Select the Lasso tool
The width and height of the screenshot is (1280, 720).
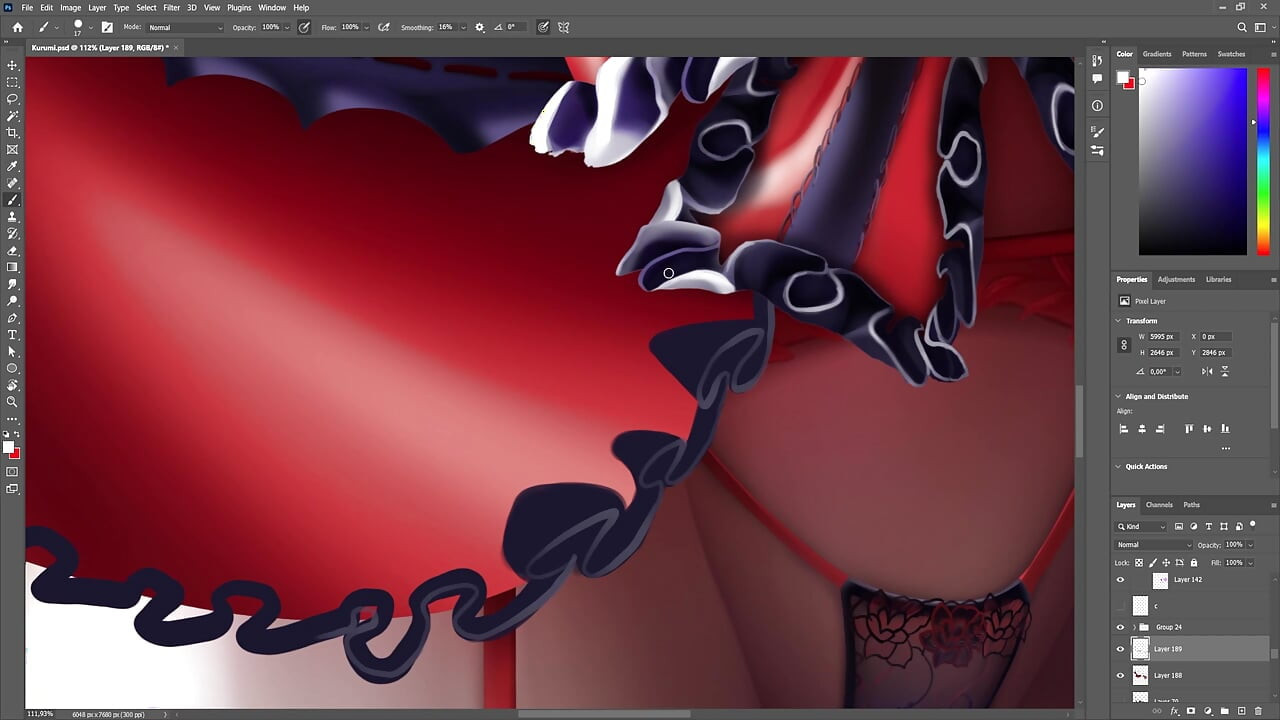coord(13,99)
